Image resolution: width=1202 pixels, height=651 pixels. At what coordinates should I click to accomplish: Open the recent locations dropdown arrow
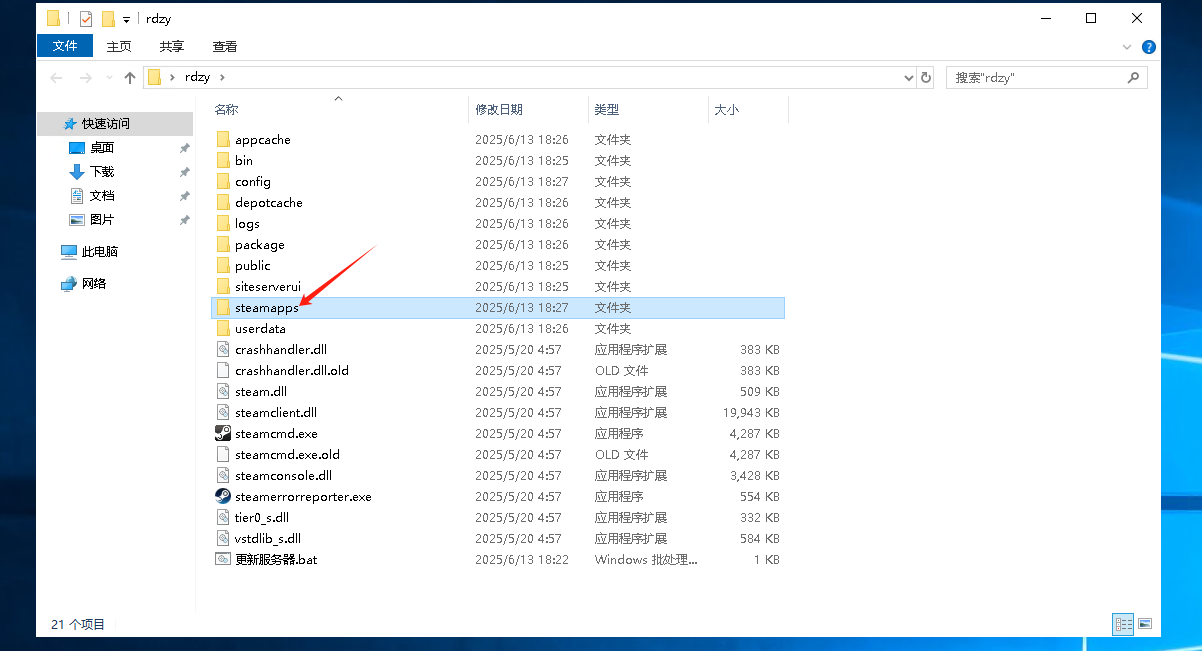108,78
